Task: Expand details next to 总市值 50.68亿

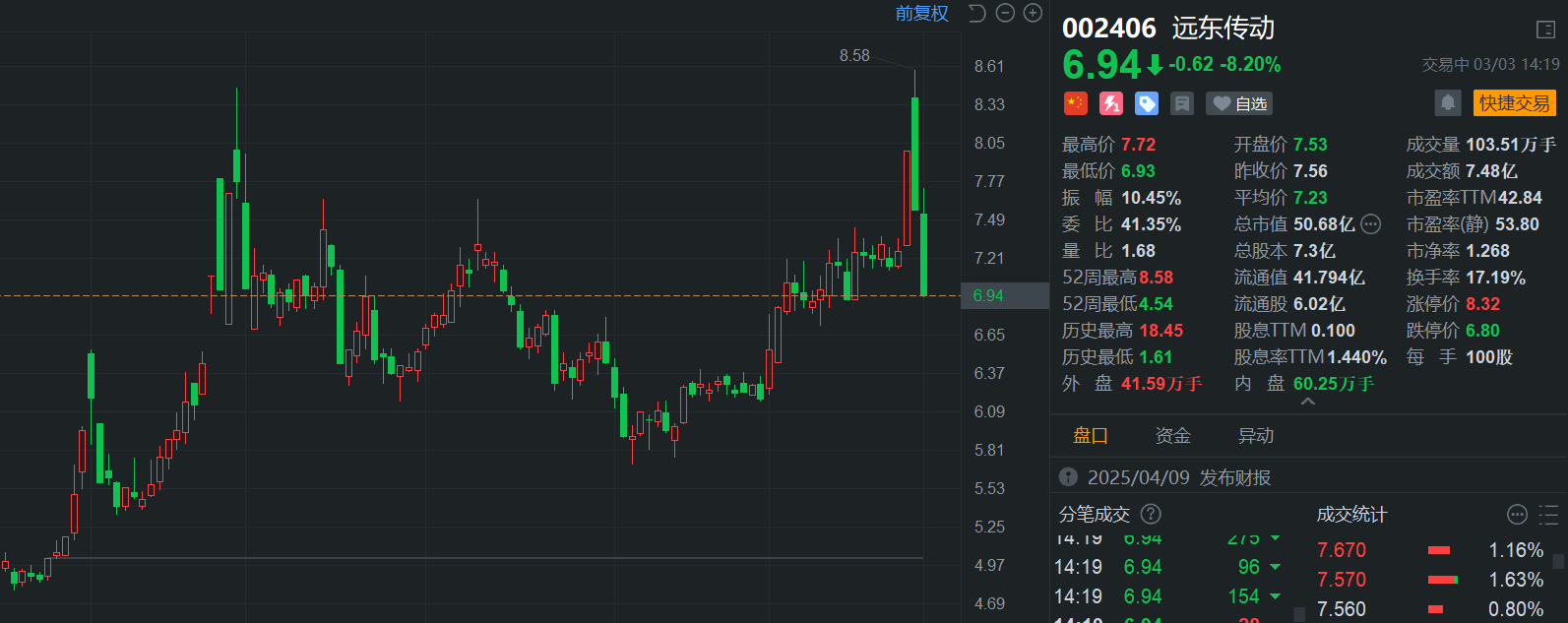Action: coord(1370,224)
